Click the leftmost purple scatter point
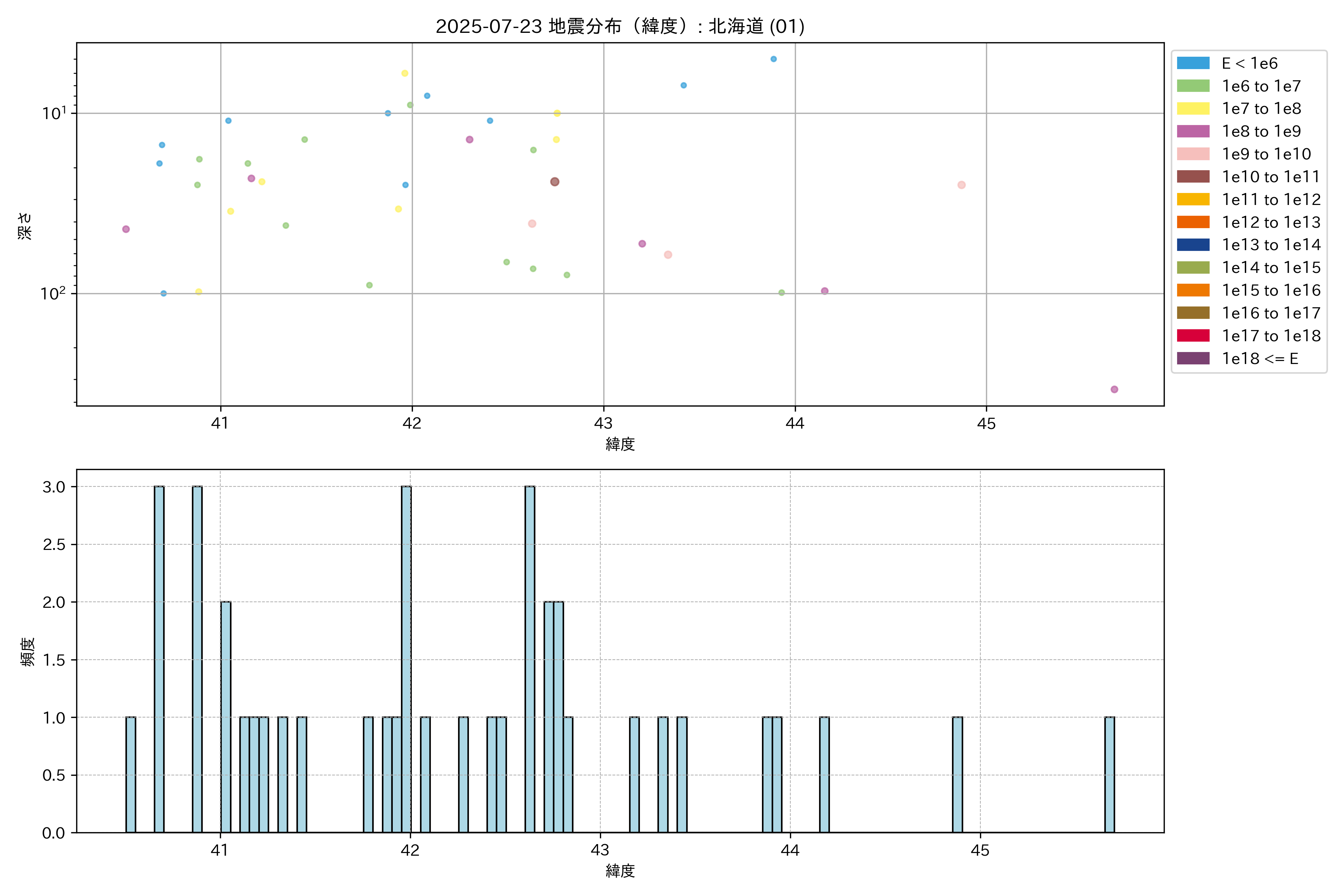1344x896 pixels. tap(126, 229)
